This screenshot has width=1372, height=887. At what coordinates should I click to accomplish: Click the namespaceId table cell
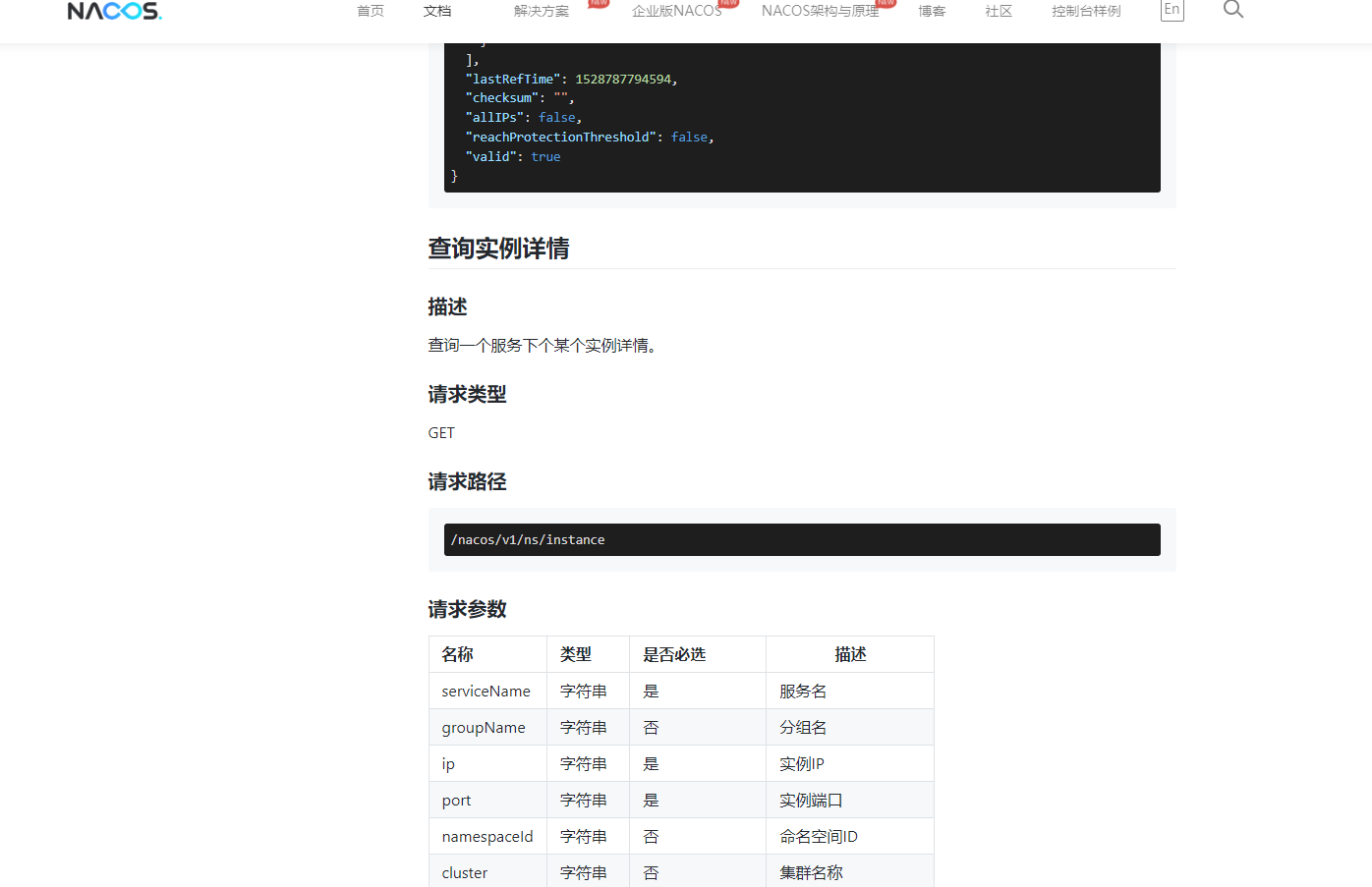(x=487, y=836)
